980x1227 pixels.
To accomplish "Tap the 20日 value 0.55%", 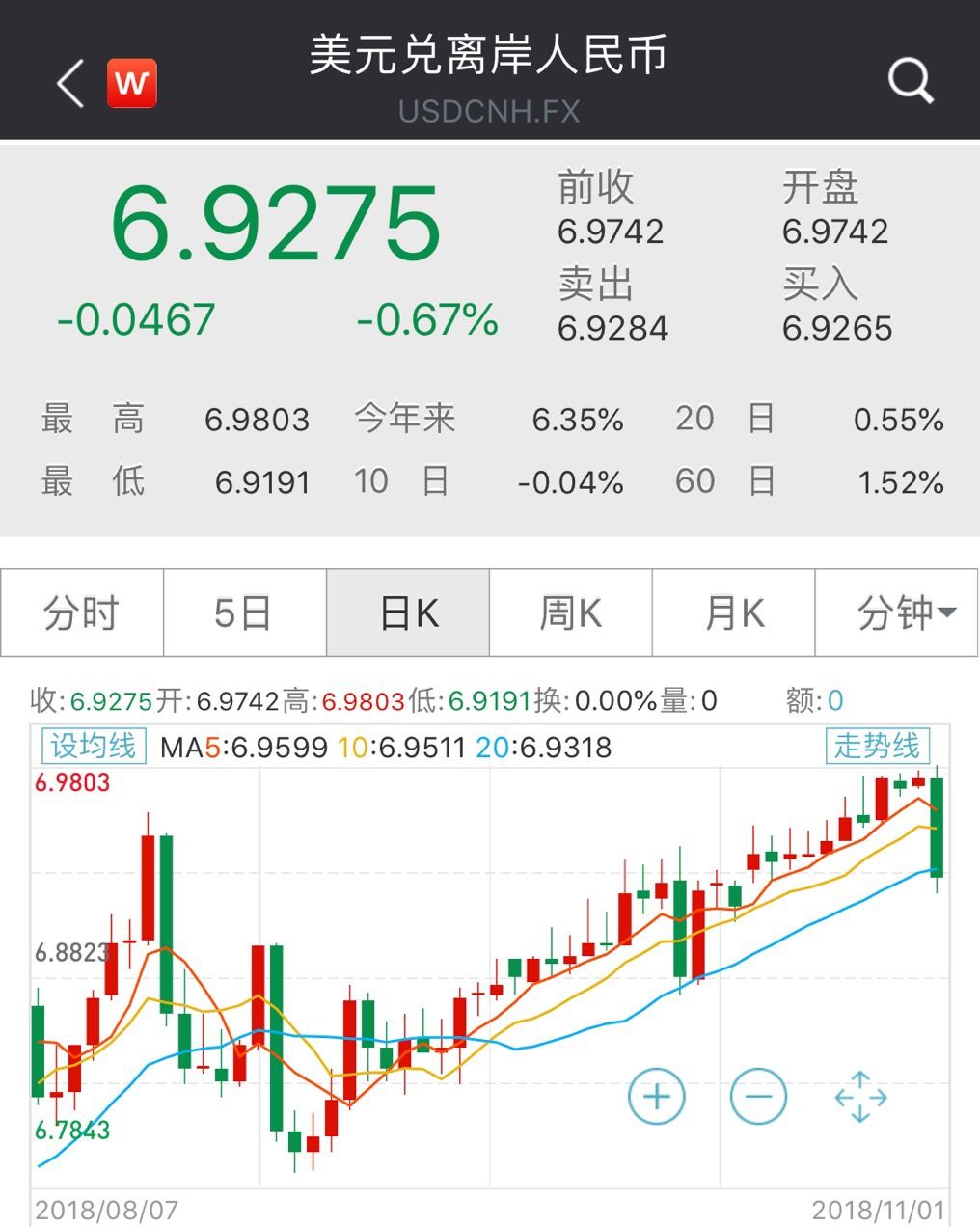I will coord(899,421).
